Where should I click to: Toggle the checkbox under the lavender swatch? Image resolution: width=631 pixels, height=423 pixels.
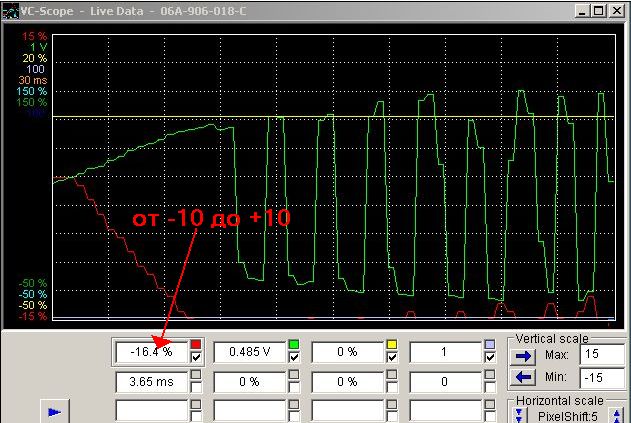(489, 358)
